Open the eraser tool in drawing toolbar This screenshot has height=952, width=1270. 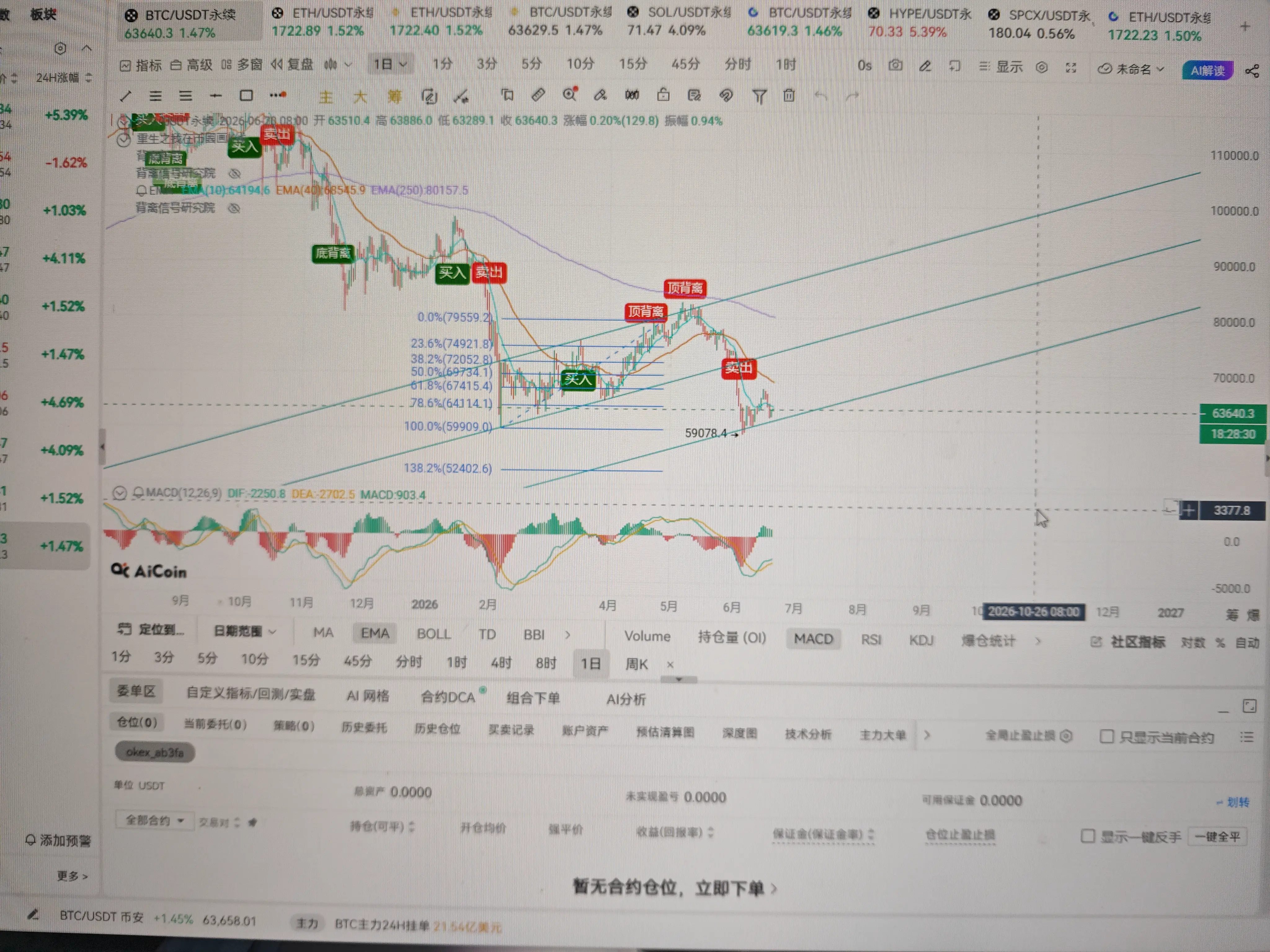coord(601,95)
